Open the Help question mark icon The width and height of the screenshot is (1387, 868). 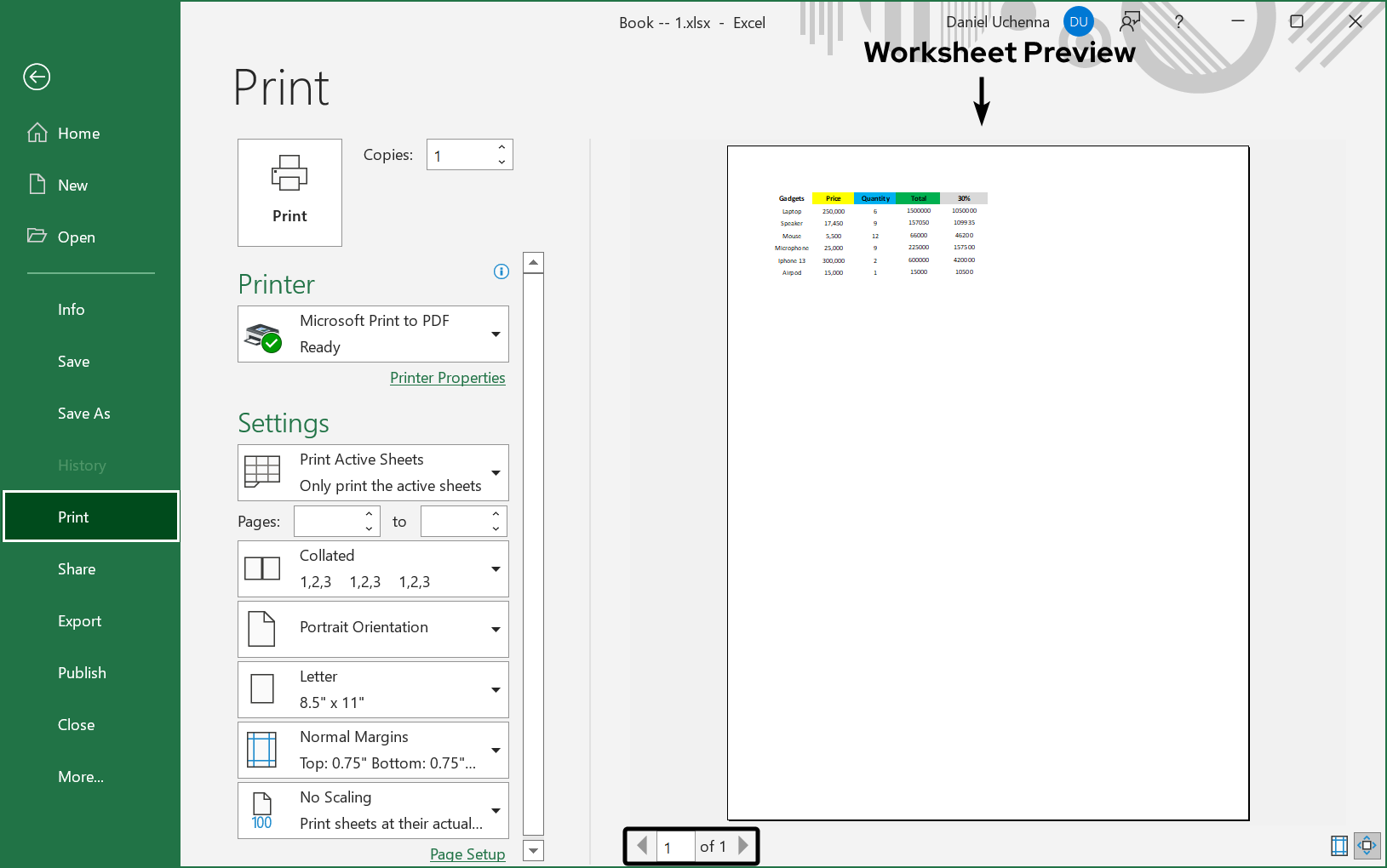pos(1178,22)
